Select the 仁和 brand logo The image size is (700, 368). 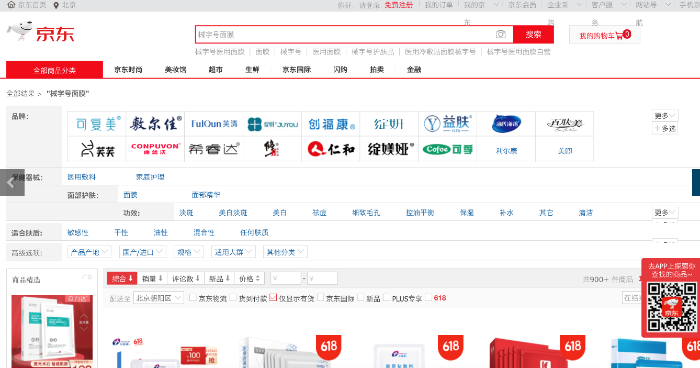pyautogui.click(x=331, y=149)
